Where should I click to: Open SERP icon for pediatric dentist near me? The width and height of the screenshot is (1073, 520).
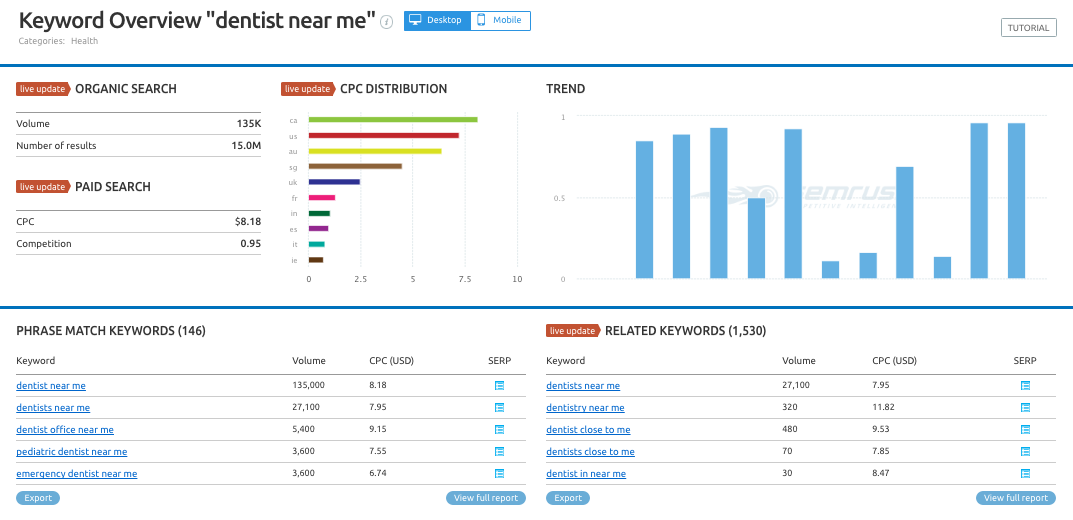click(x=499, y=452)
